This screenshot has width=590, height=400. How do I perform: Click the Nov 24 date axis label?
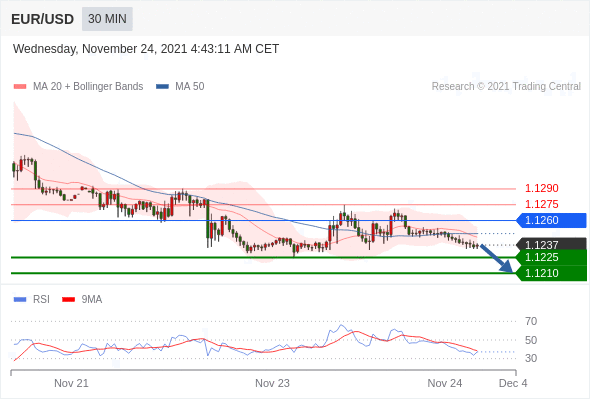tap(445, 383)
